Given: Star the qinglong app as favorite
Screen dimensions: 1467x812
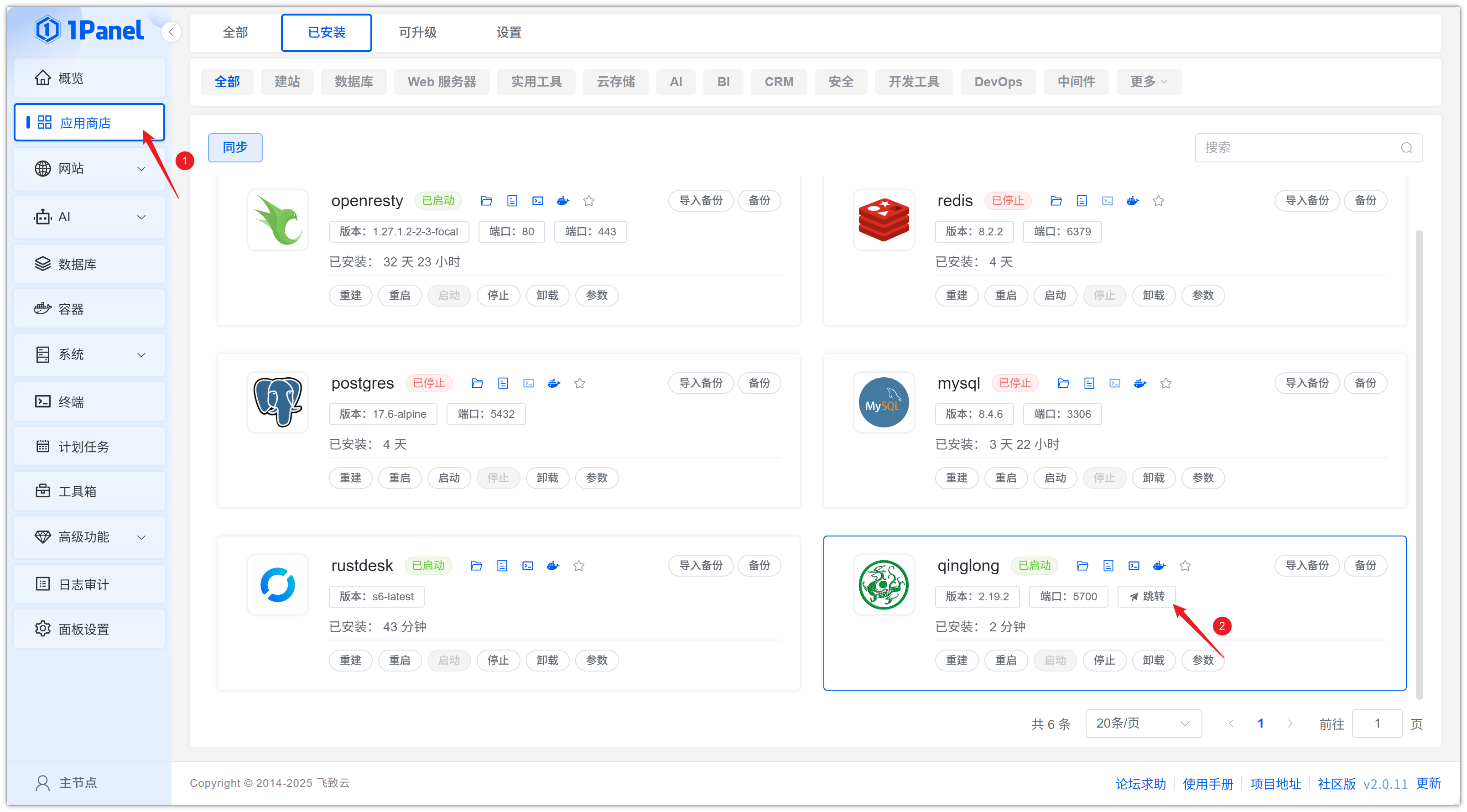Looking at the screenshot, I should click(x=1185, y=566).
